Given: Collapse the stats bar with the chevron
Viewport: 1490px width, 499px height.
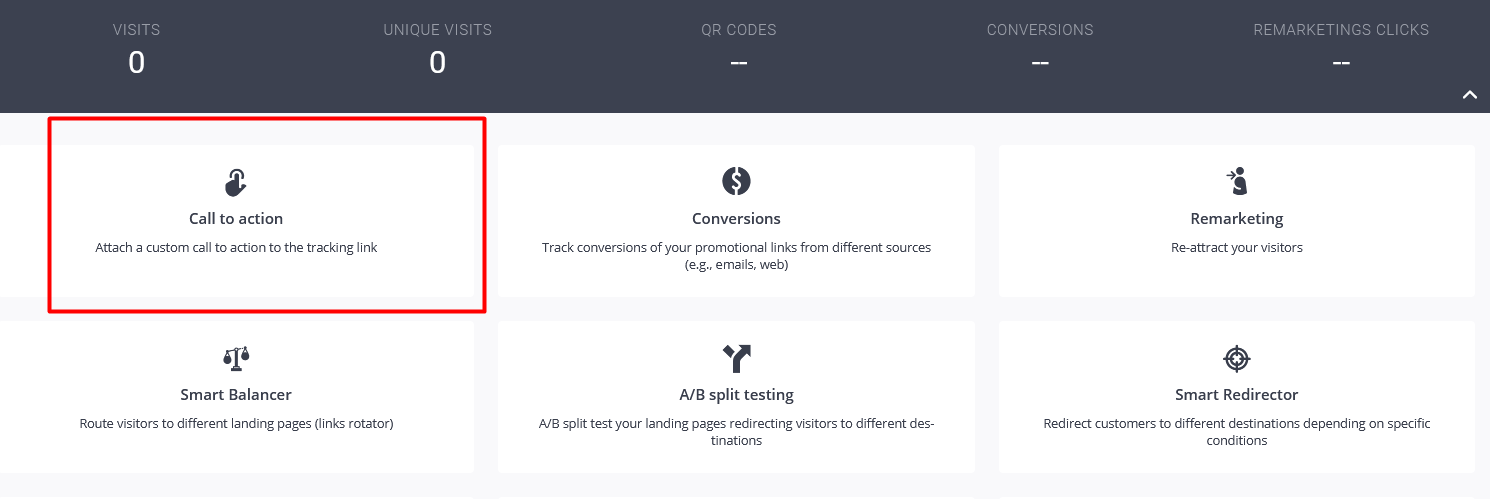Looking at the screenshot, I should click(1469, 95).
